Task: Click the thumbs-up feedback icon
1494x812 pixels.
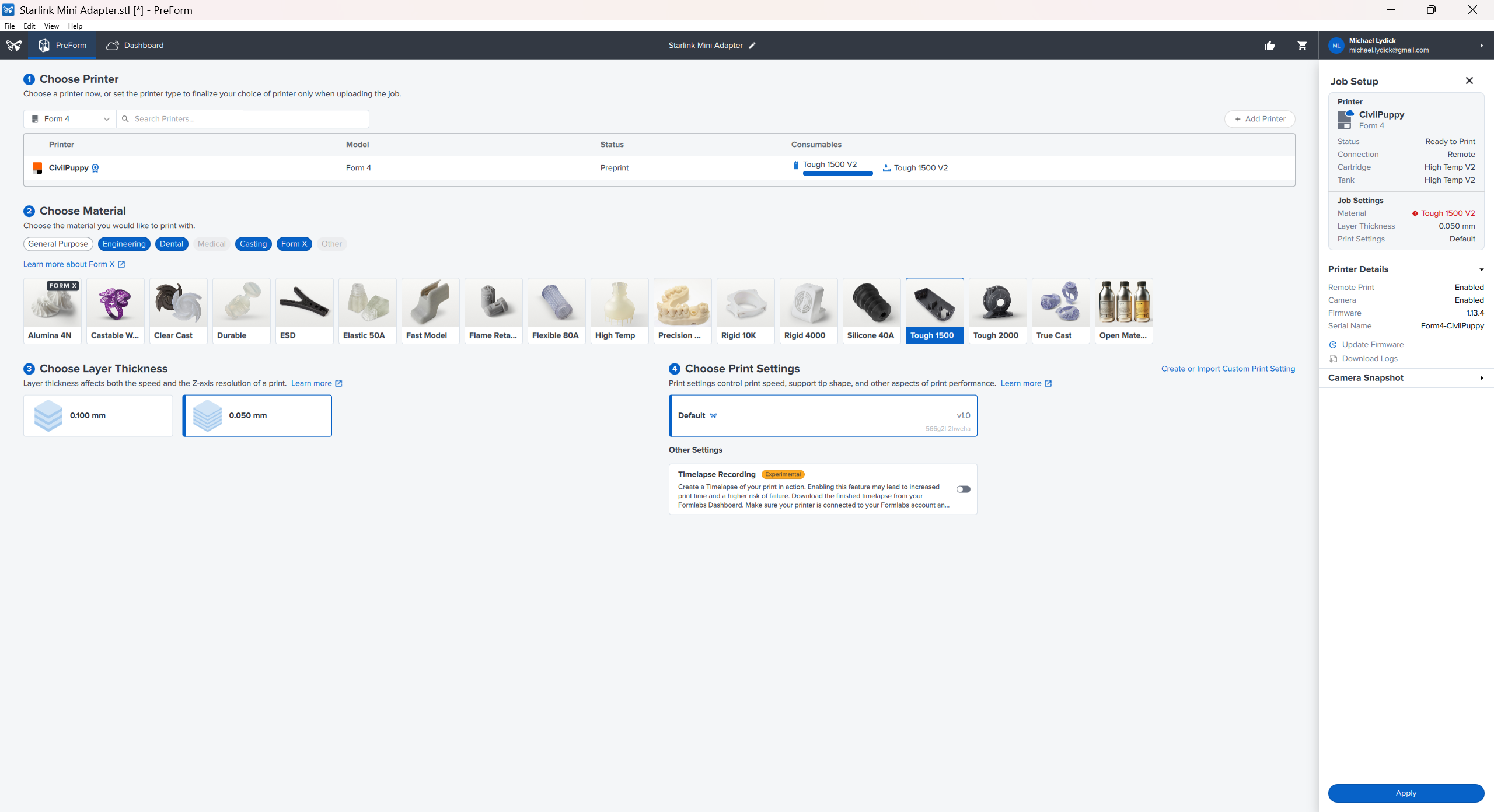Action: [1269, 45]
